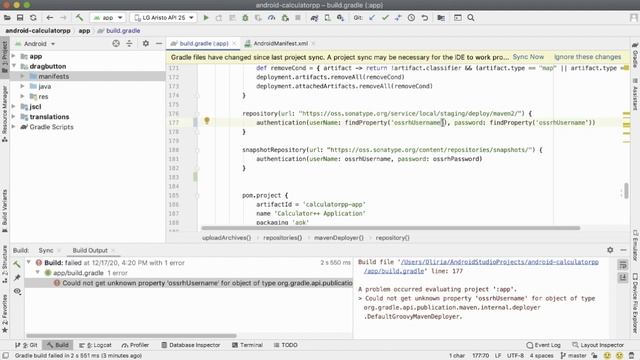
Task: Open the SDK Manager icon
Action: 340,18
